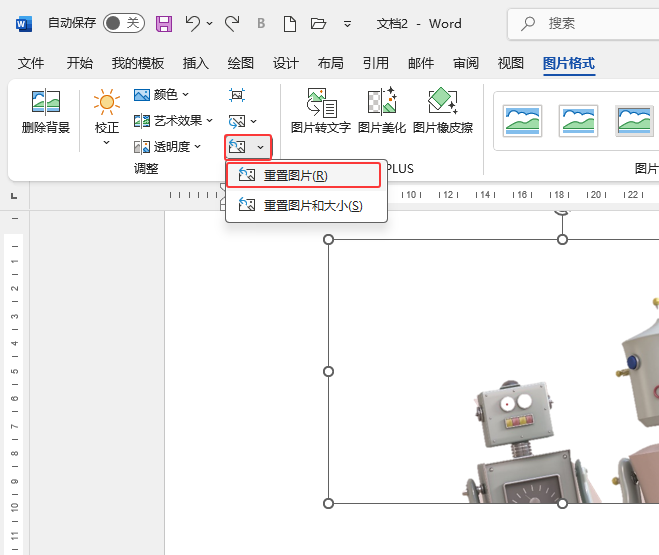Select the 图片格式 tab
Image resolution: width=659 pixels, height=555 pixels.
[569, 63]
